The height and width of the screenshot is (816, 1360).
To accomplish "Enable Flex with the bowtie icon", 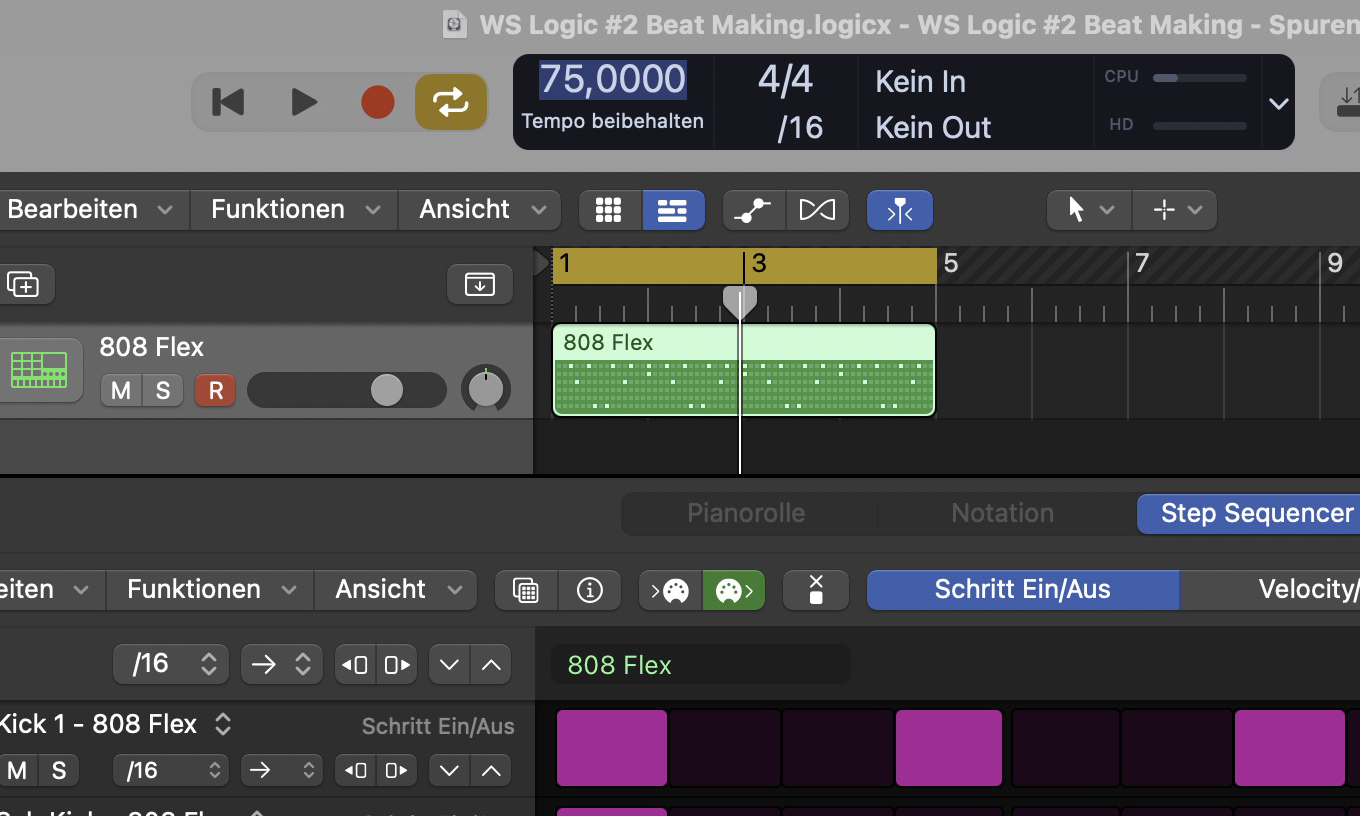I will pos(817,210).
